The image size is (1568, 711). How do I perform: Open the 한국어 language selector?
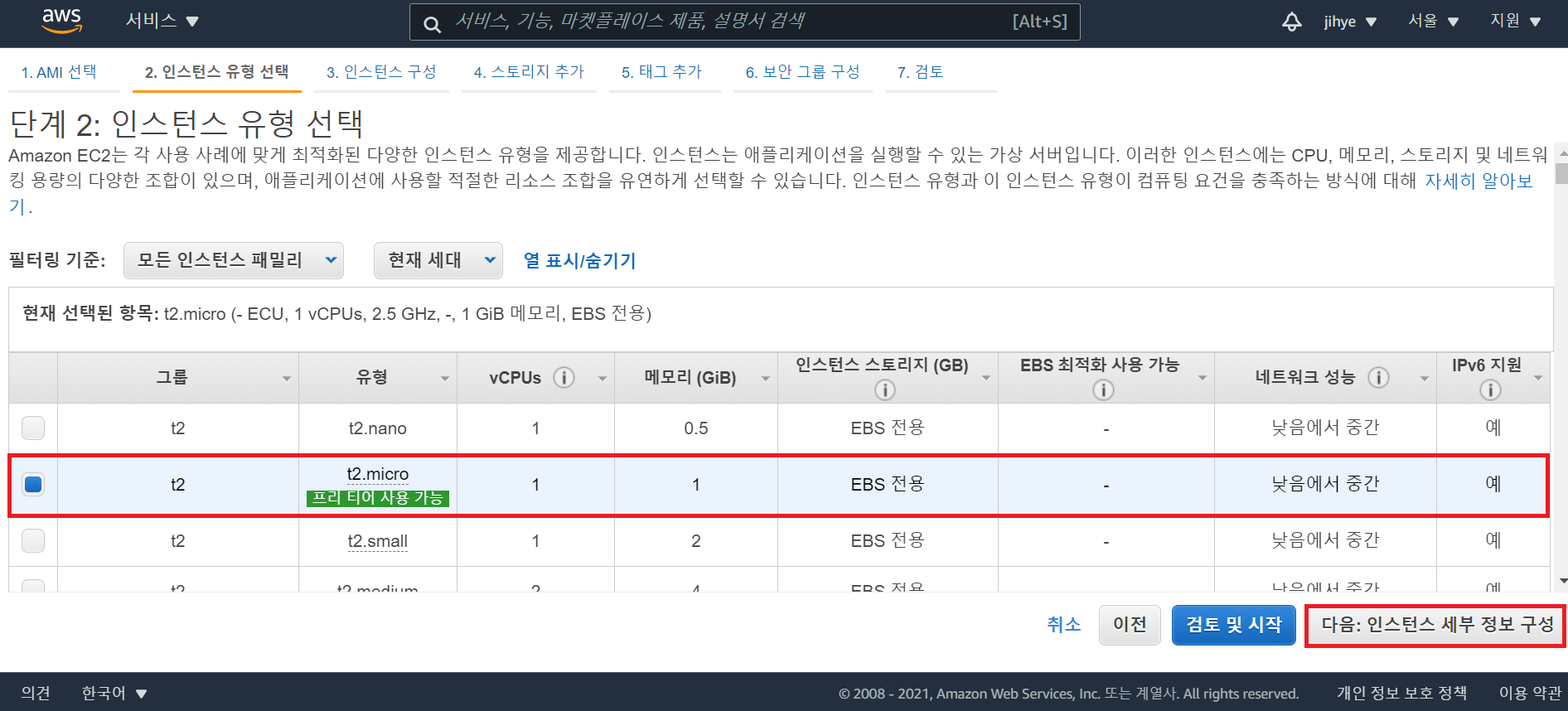pyautogui.click(x=114, y=693)
